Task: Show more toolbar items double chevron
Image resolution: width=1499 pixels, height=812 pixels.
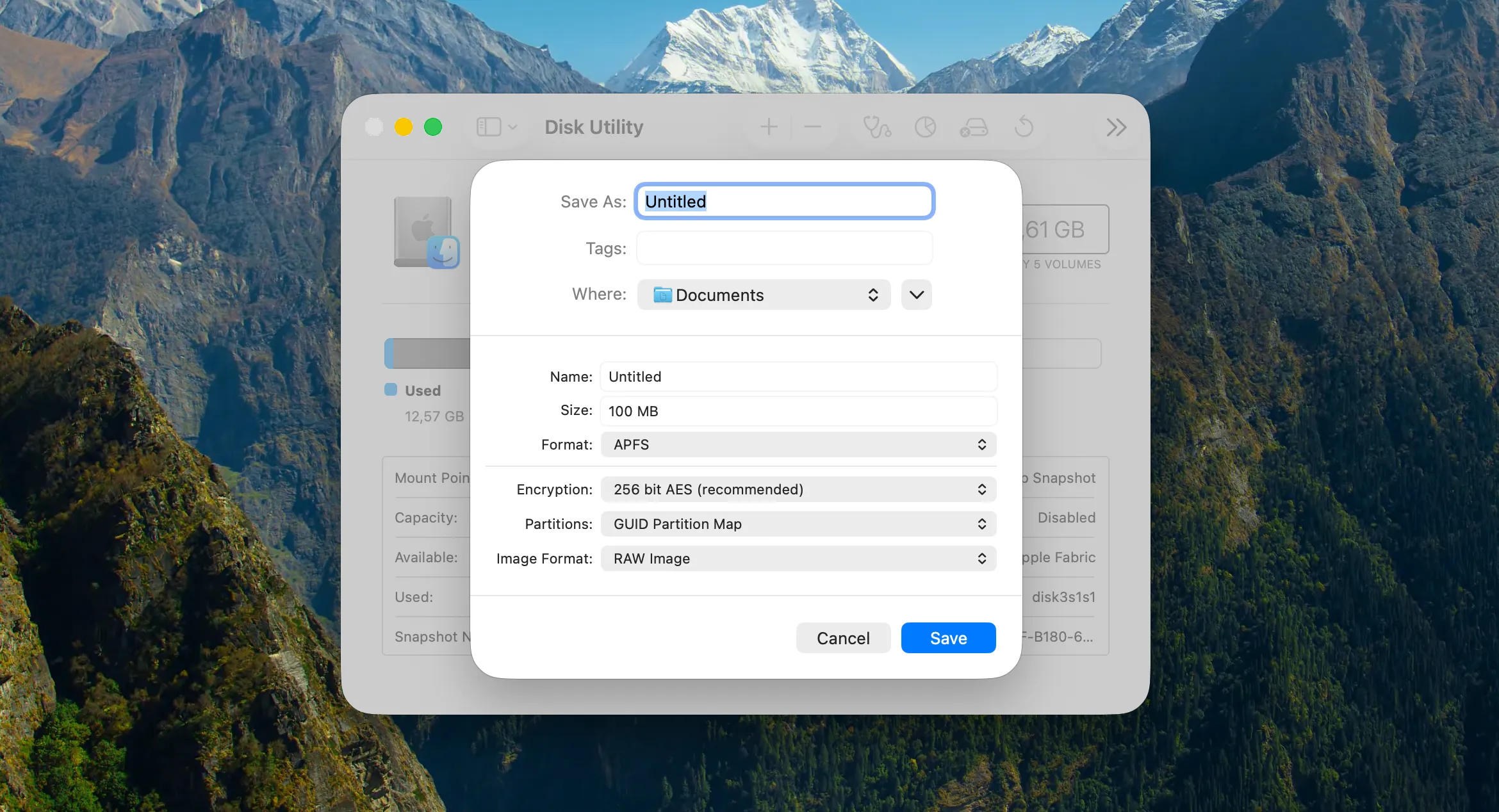Action: 1116,127
